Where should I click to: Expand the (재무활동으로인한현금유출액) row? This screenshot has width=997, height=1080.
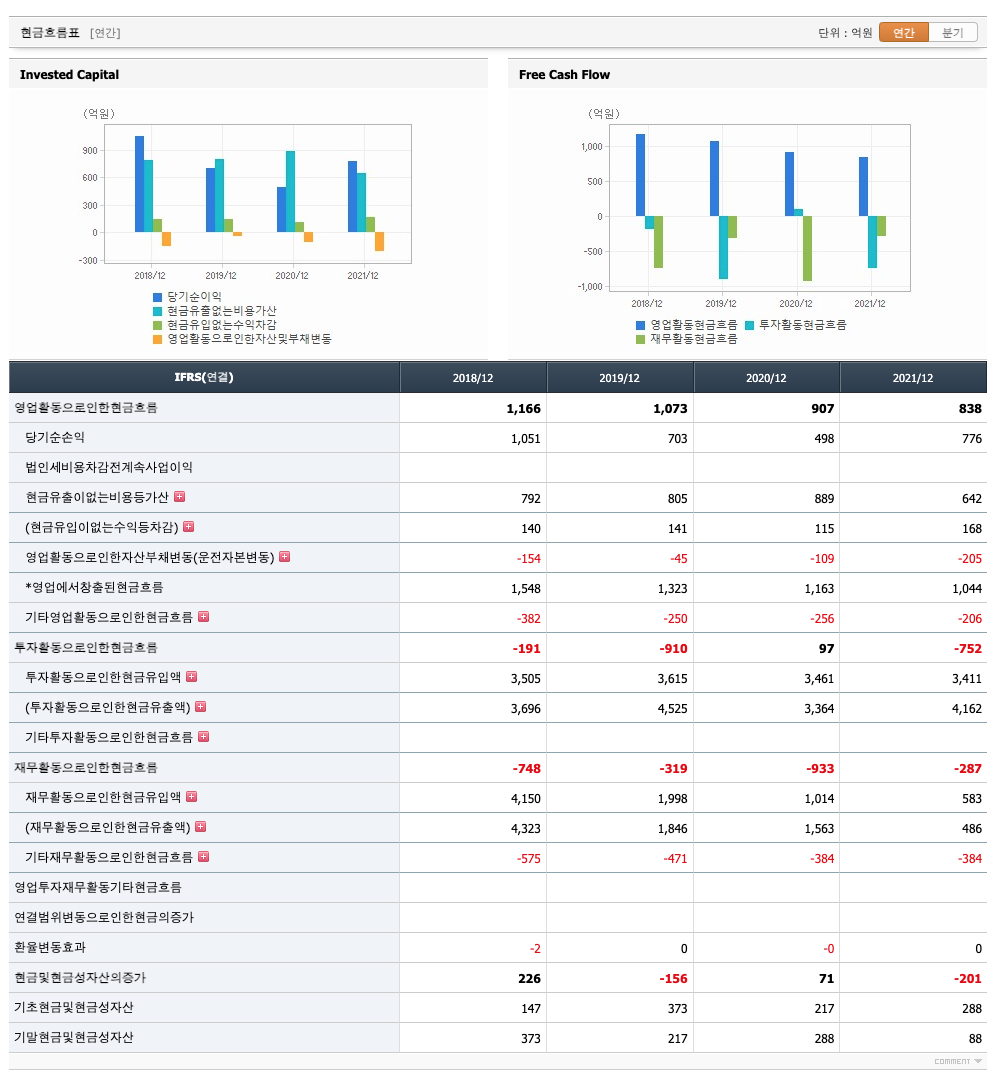tap(201, 827)
